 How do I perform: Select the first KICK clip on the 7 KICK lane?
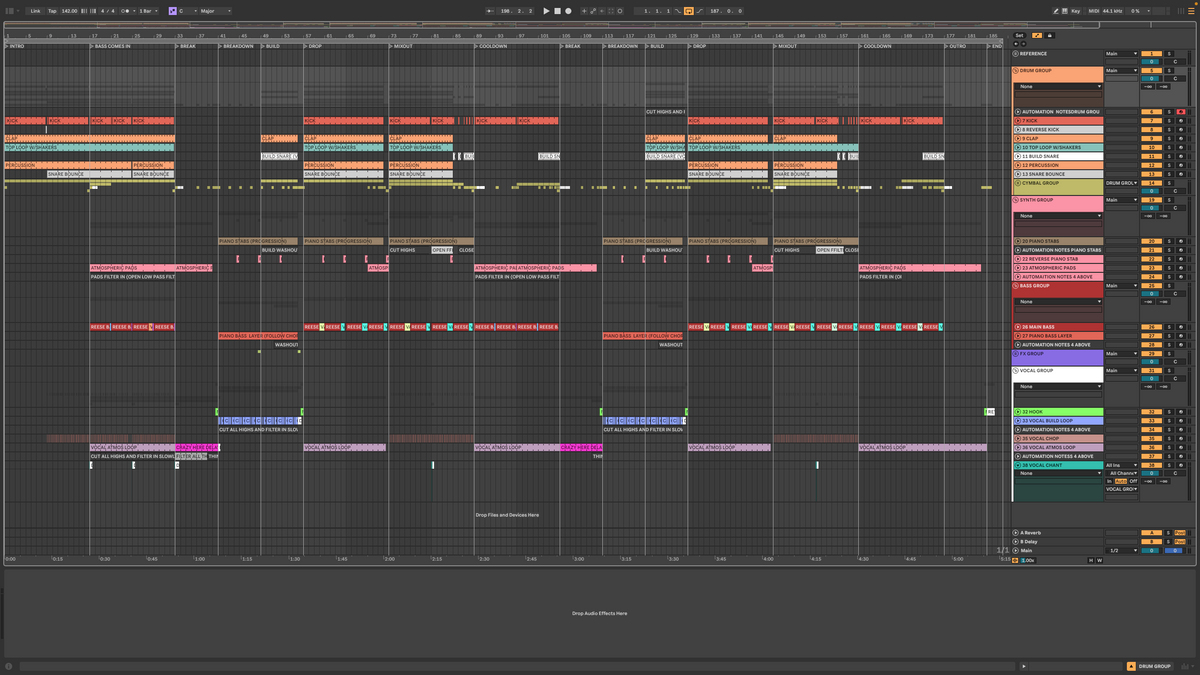point(25,121)
